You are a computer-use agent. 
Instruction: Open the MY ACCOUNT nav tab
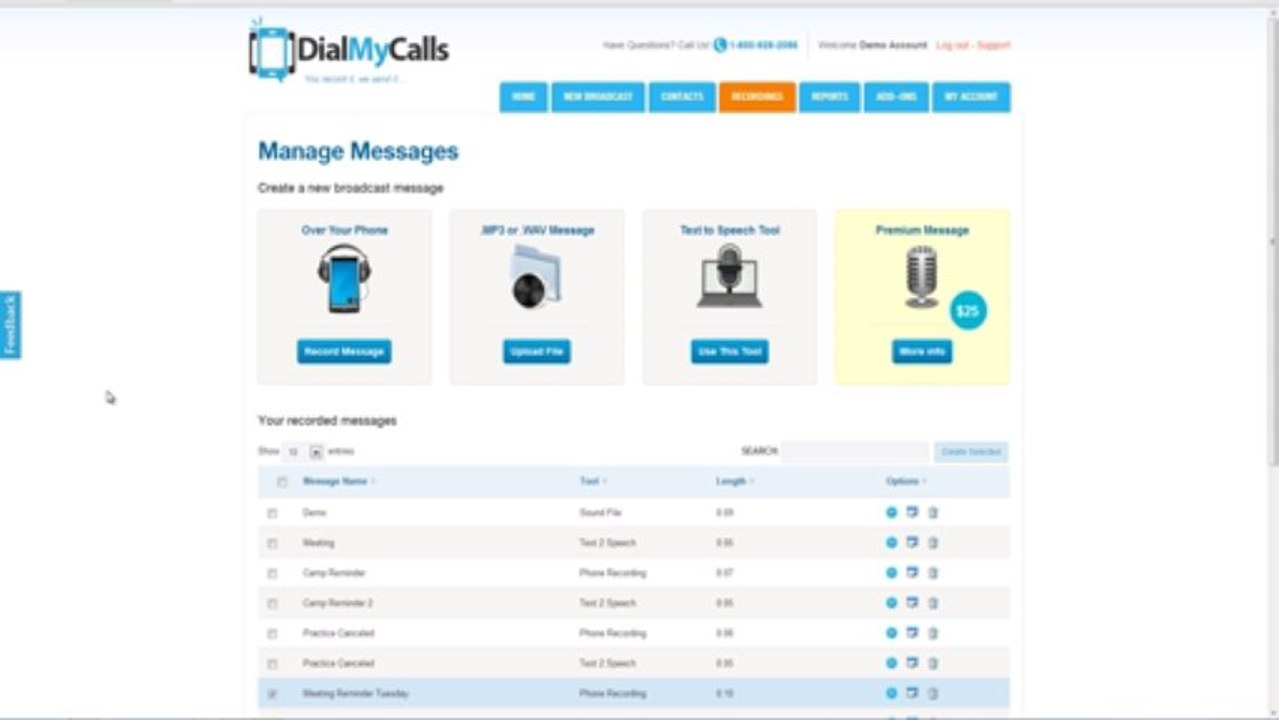pyautogui.click(x=971, y=97)
